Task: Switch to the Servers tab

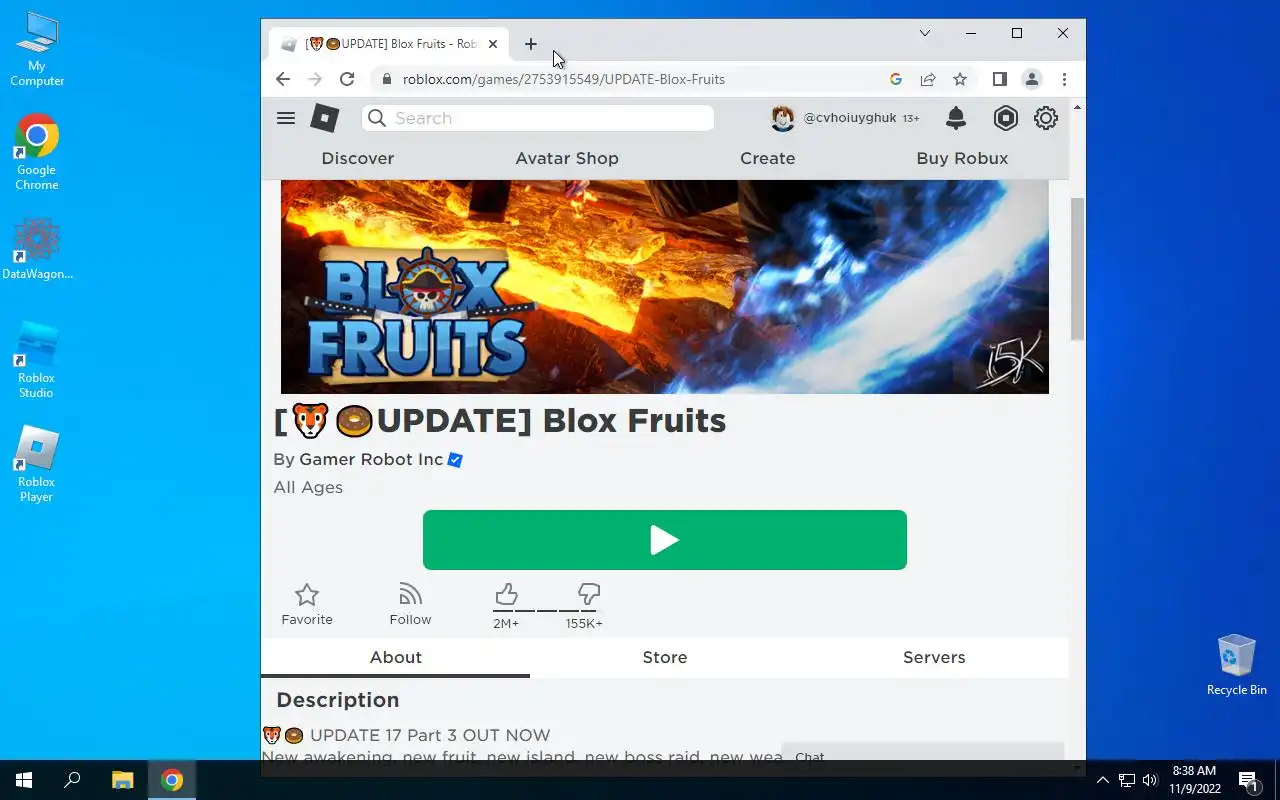Action: coord(934,657)
